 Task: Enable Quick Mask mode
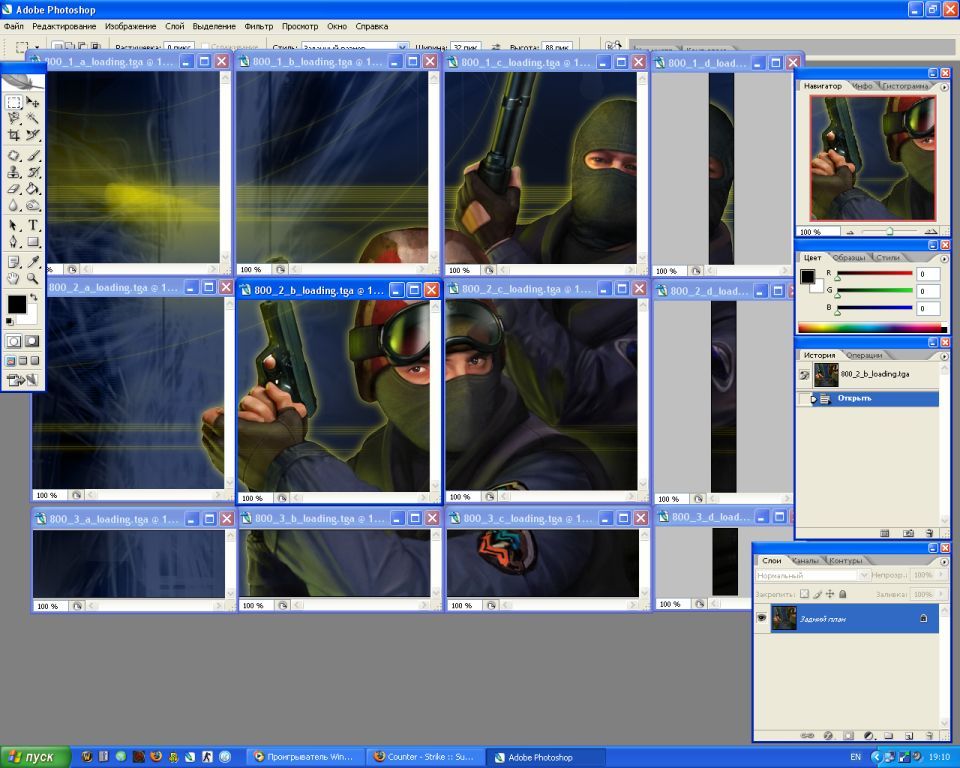point(32,341)
